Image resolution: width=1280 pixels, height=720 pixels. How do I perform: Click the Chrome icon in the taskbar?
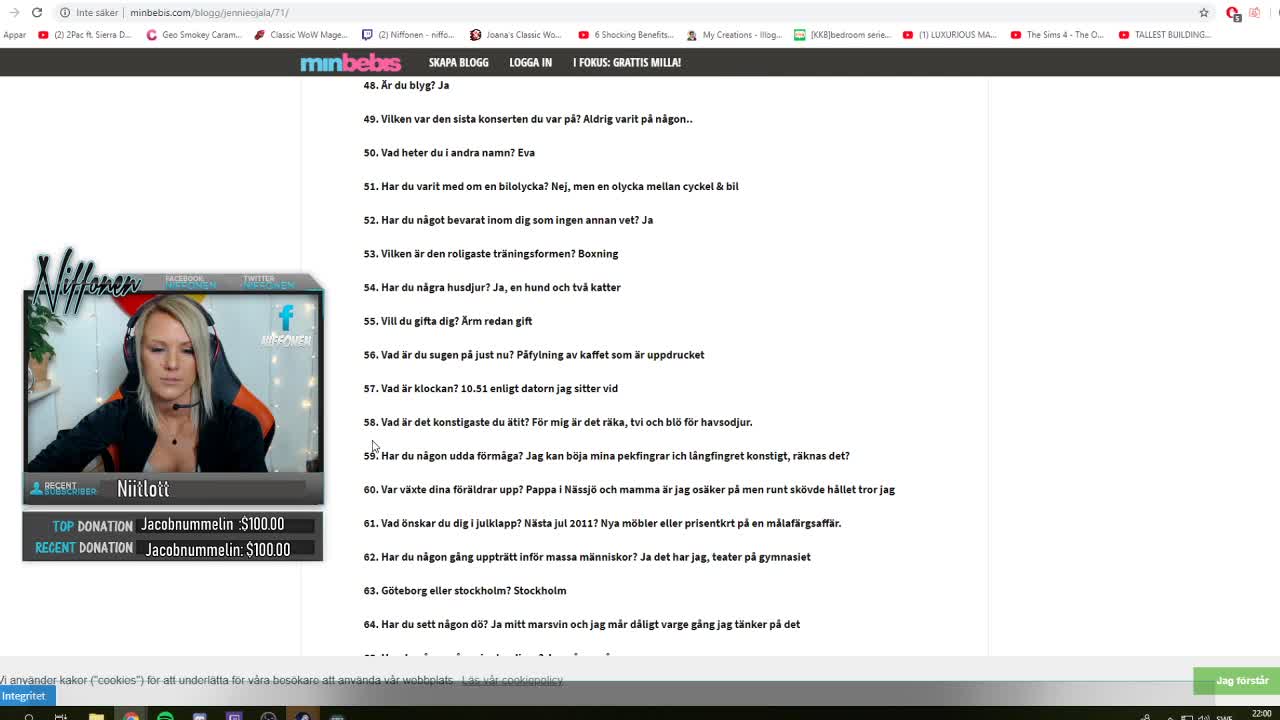pyautogui.click(x=131, y=716)
